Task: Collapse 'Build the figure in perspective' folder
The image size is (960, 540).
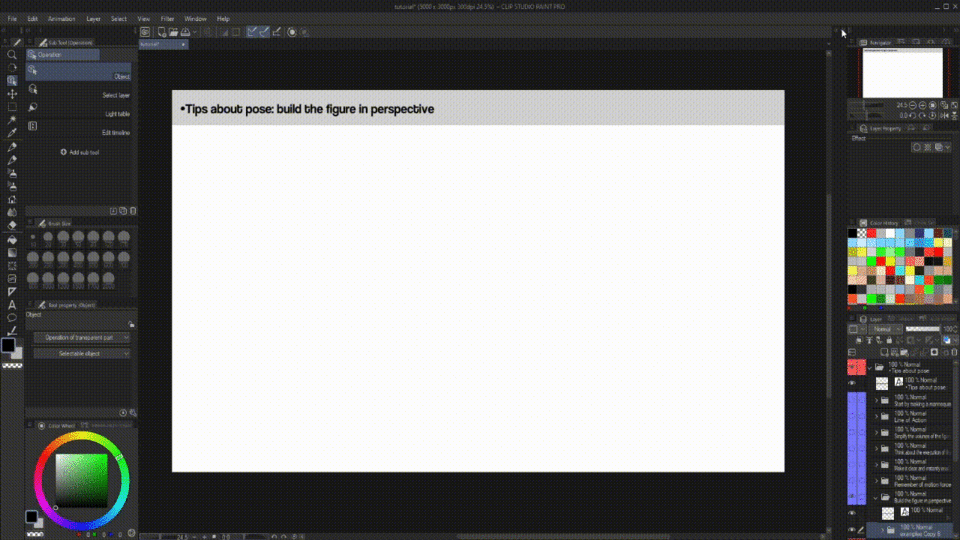Action: click(x=876, y=497)
